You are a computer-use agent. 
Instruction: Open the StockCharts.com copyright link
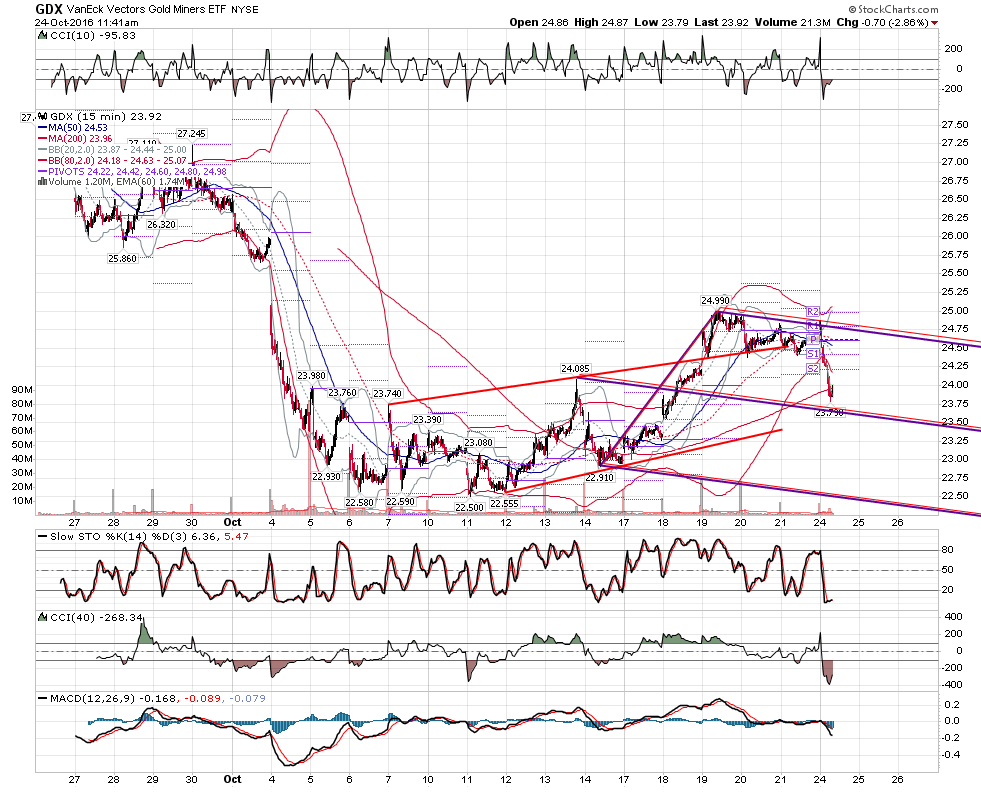893,9
